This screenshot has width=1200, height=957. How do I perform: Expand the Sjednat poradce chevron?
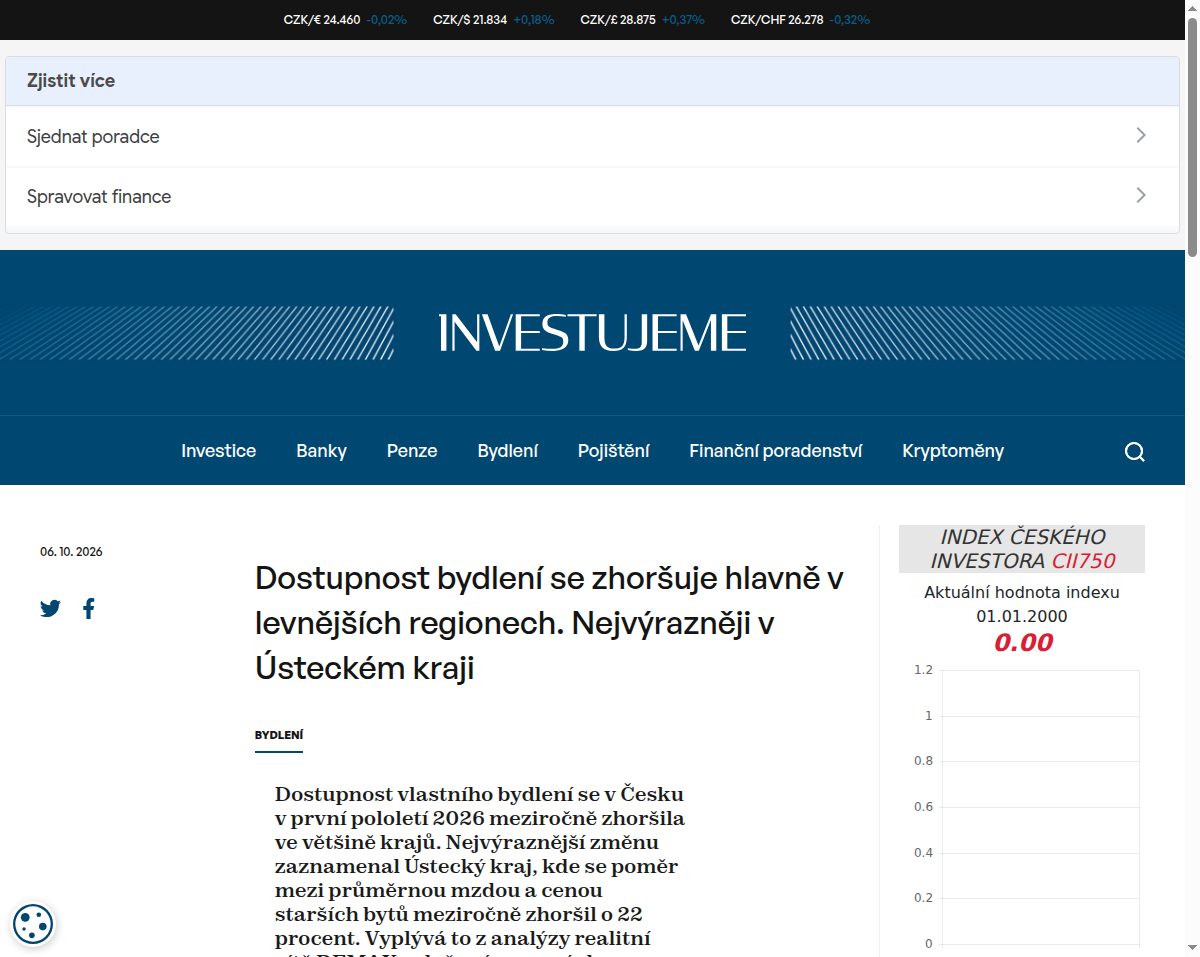tap(1141, 136)
